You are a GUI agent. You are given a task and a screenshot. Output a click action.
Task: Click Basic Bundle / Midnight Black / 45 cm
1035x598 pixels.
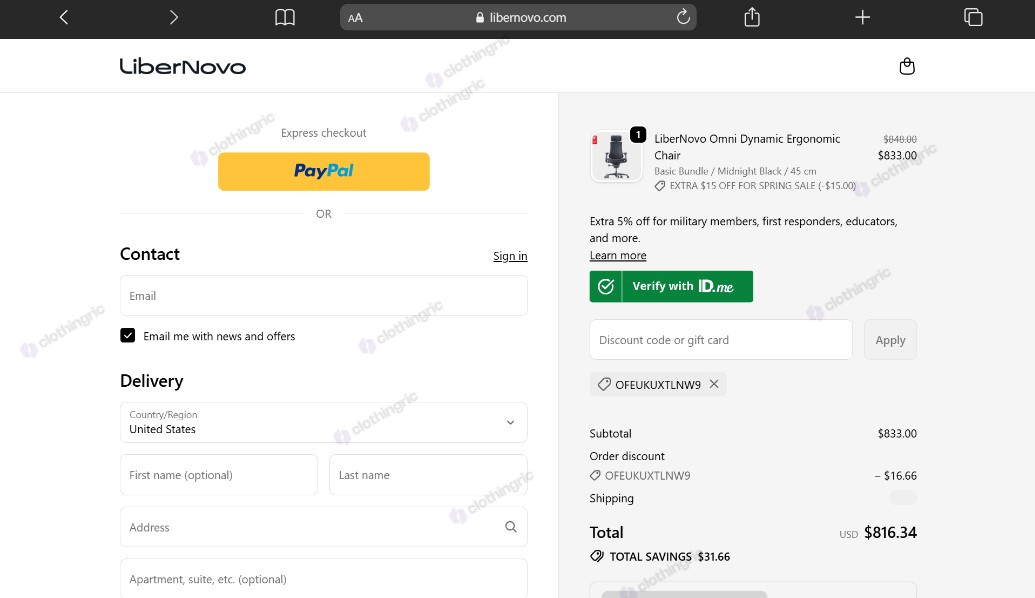click(x=735, y=171)
